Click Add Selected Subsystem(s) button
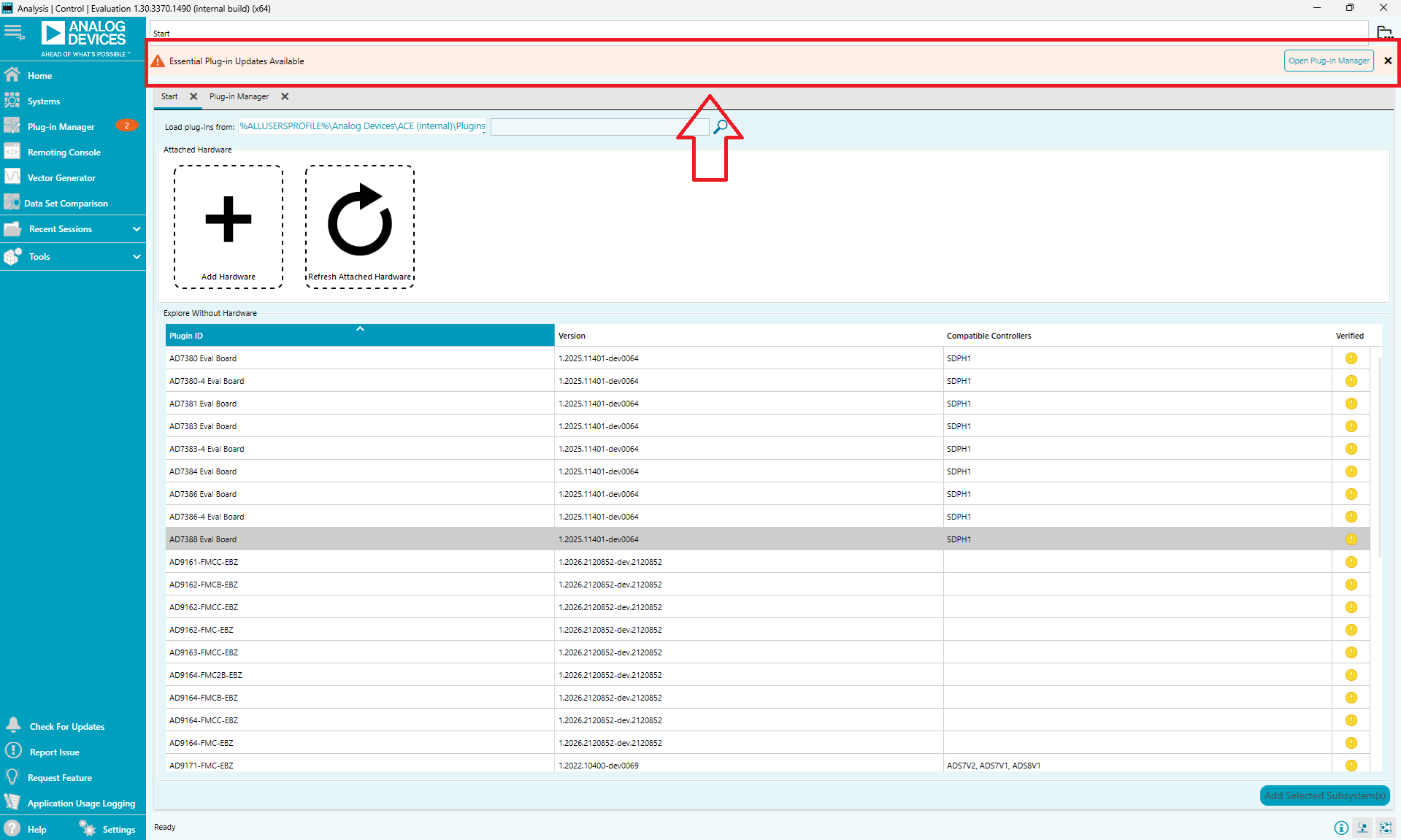Viewport: 1401px width, 840px height. coord(1324,795)
